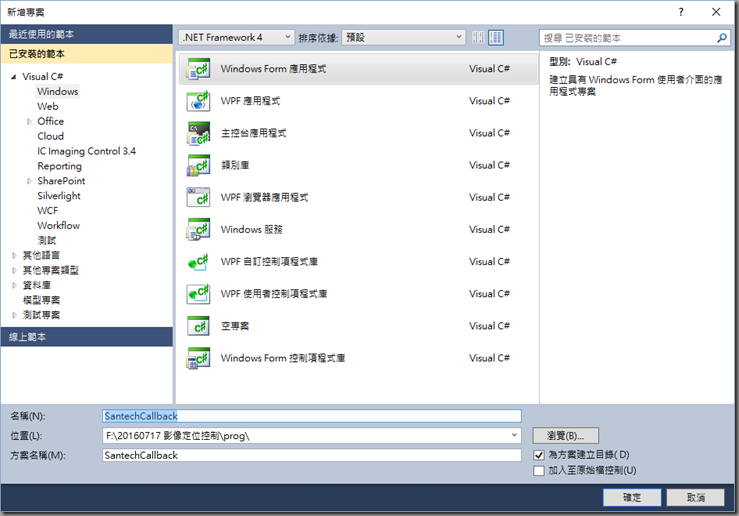The height and width of the screenshot is (516, 739).
Task: Click the 主控台應用程式 template name
Action: pyautogui.click(x=254, y=133)
